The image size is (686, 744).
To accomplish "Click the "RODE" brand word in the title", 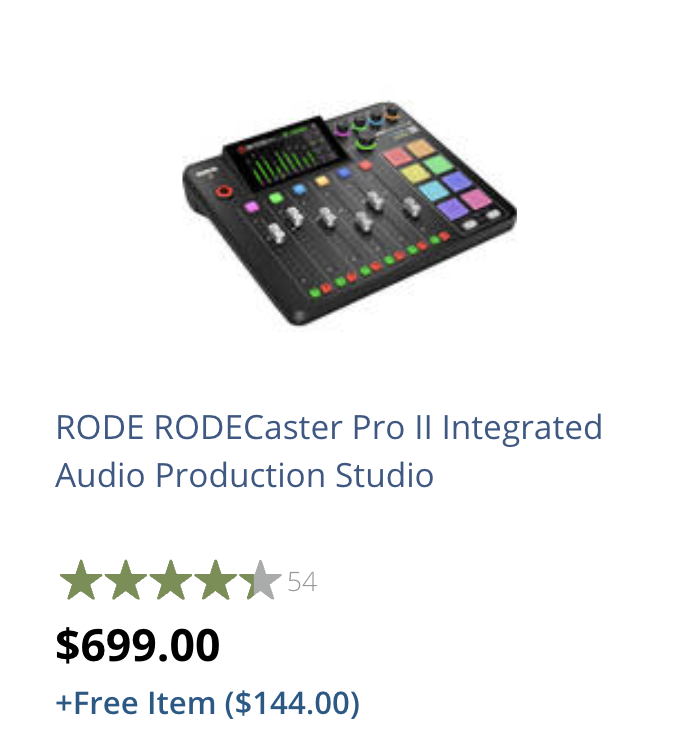I will [x=99, y=427].
